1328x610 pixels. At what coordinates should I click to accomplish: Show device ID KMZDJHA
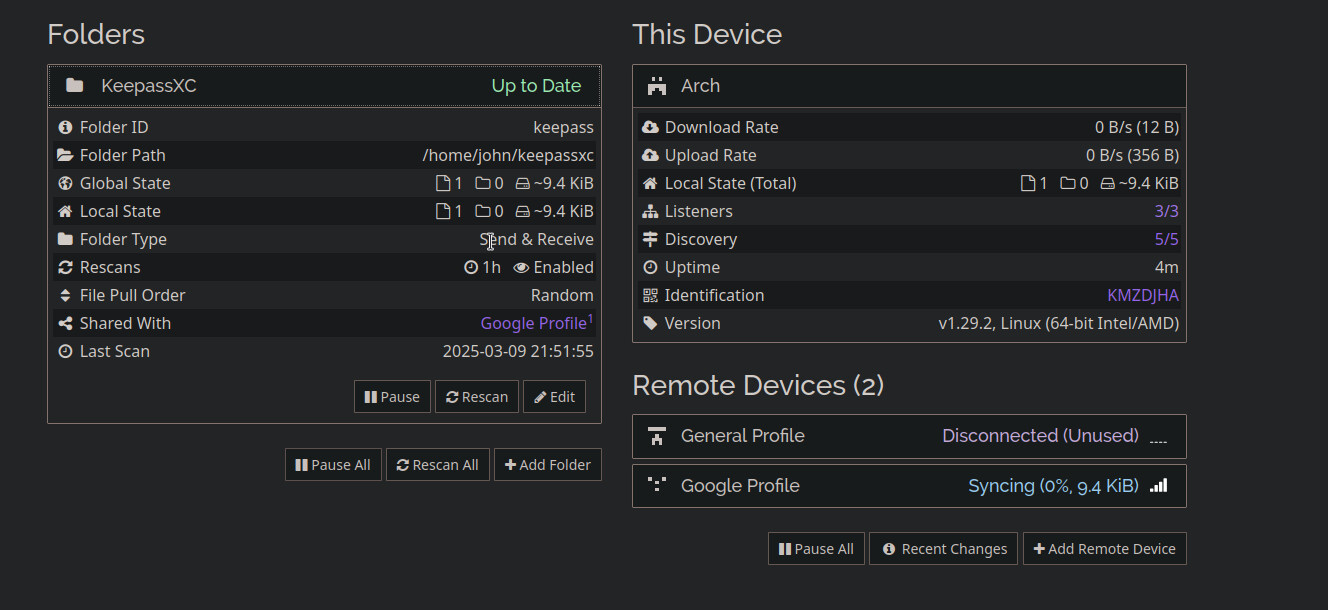[x=1143, y=296]
